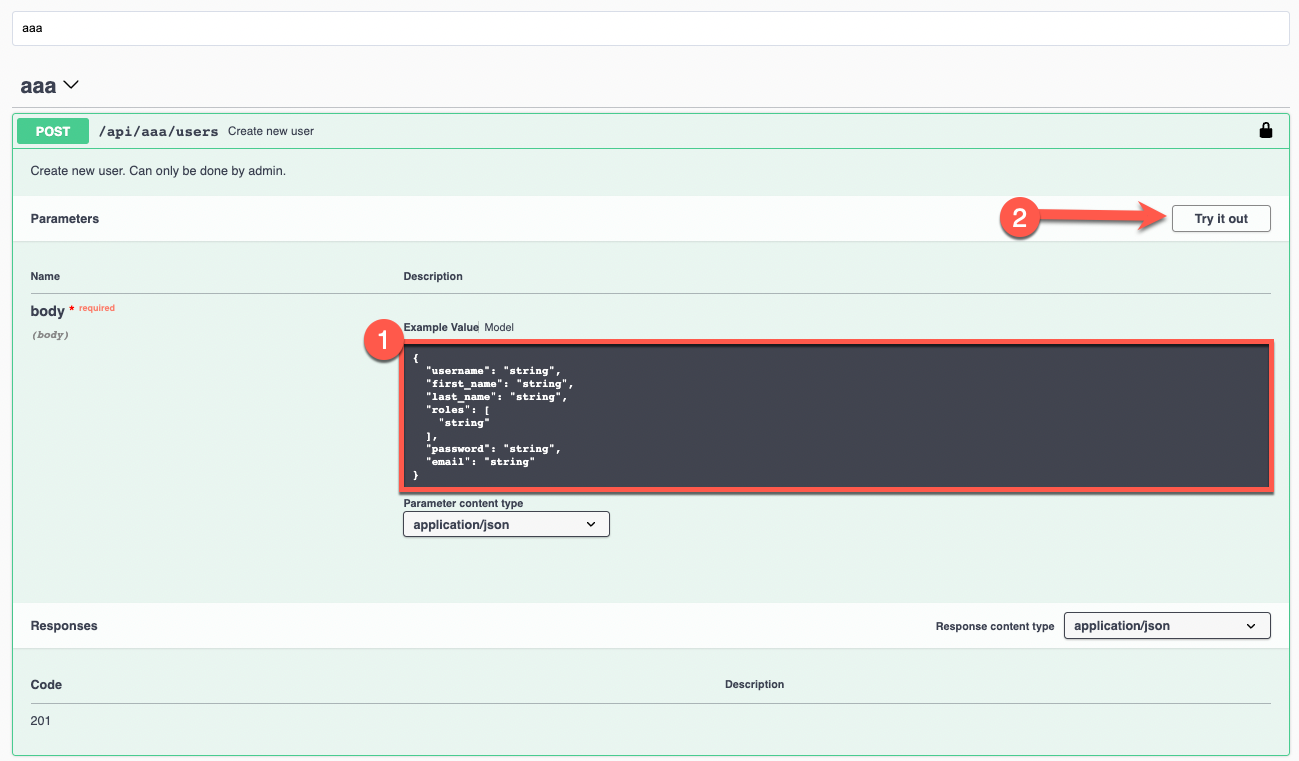Click the Try it out button
Screen dimensions: 1299x761
point(1220,218)
